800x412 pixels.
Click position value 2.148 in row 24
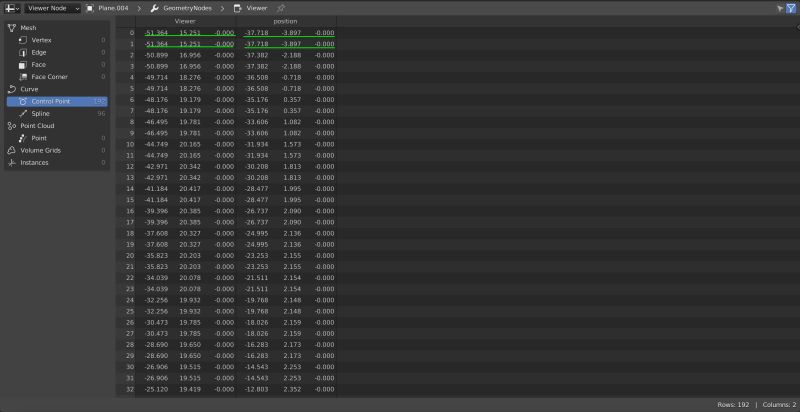[293, 300]
